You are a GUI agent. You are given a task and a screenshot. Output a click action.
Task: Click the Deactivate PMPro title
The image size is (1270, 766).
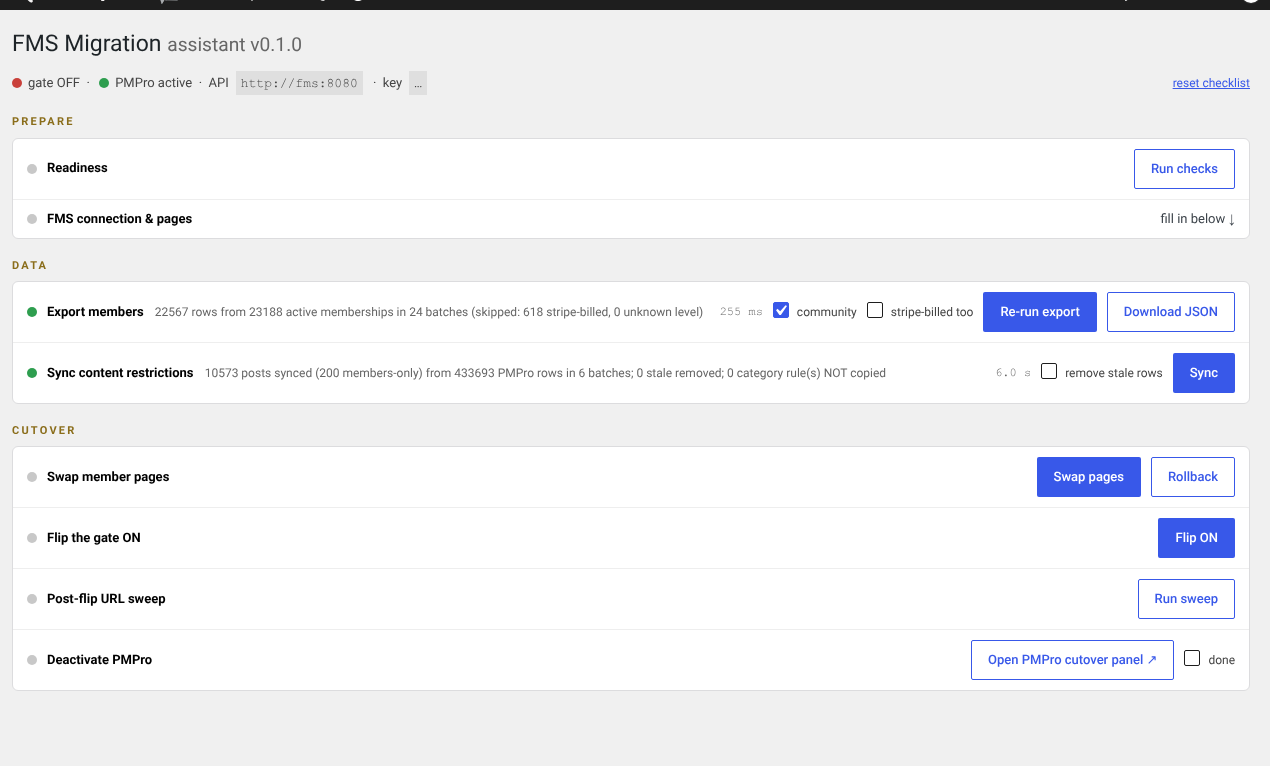coord(99,660)
